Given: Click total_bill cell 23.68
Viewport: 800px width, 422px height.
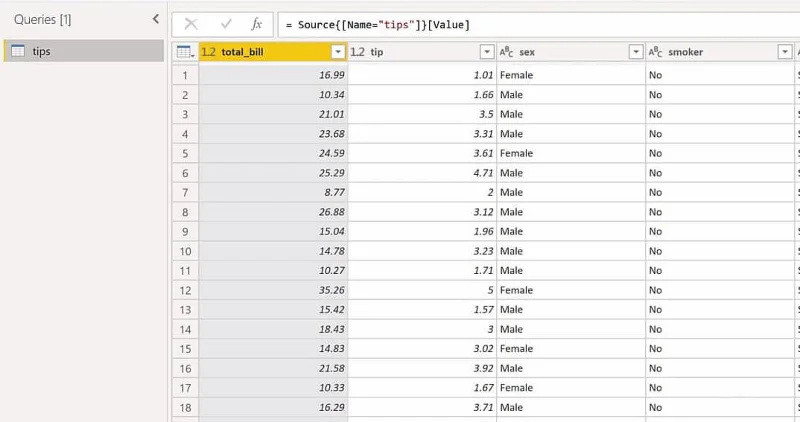Looking at the screenshot, I should (x=273, y=134).
